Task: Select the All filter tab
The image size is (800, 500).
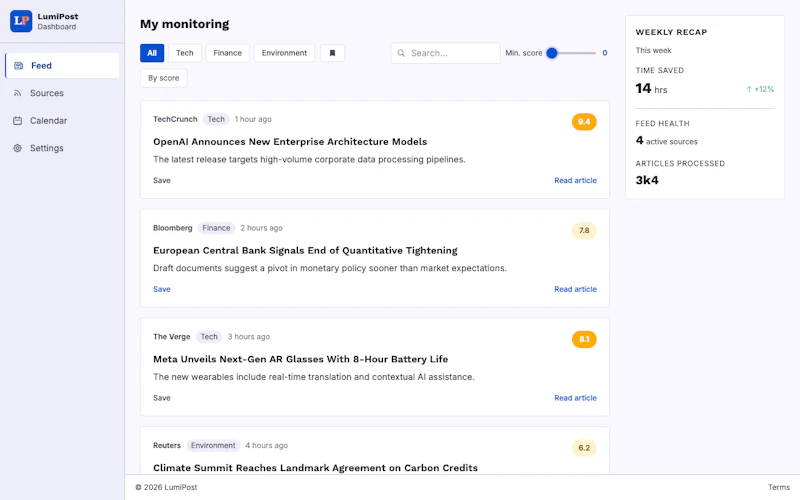Action: pos(152,53)
